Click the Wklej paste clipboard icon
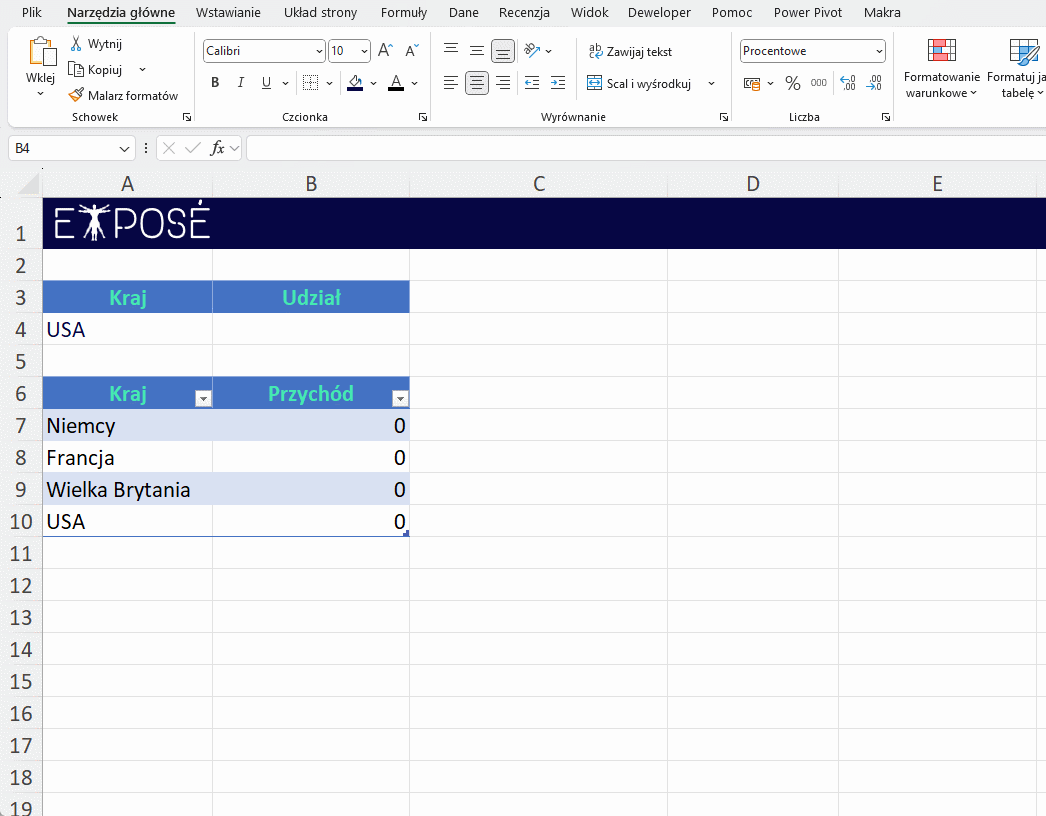 pos(41,52)
